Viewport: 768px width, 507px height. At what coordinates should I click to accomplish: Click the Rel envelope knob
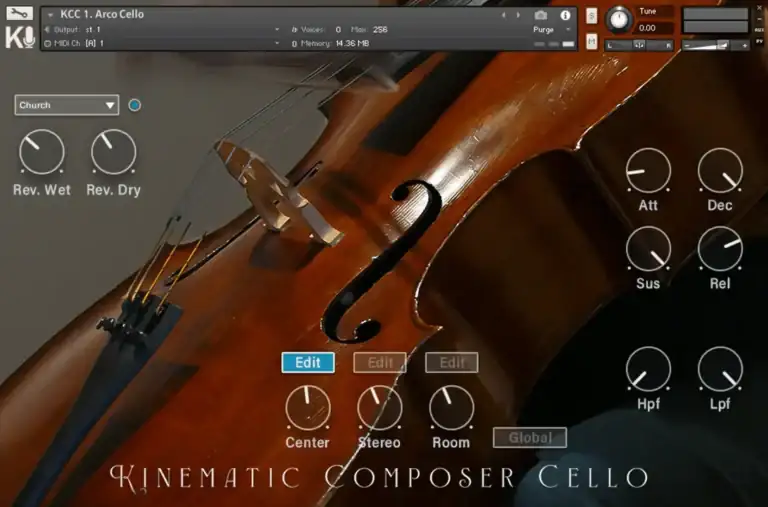[x=720, y=249]
